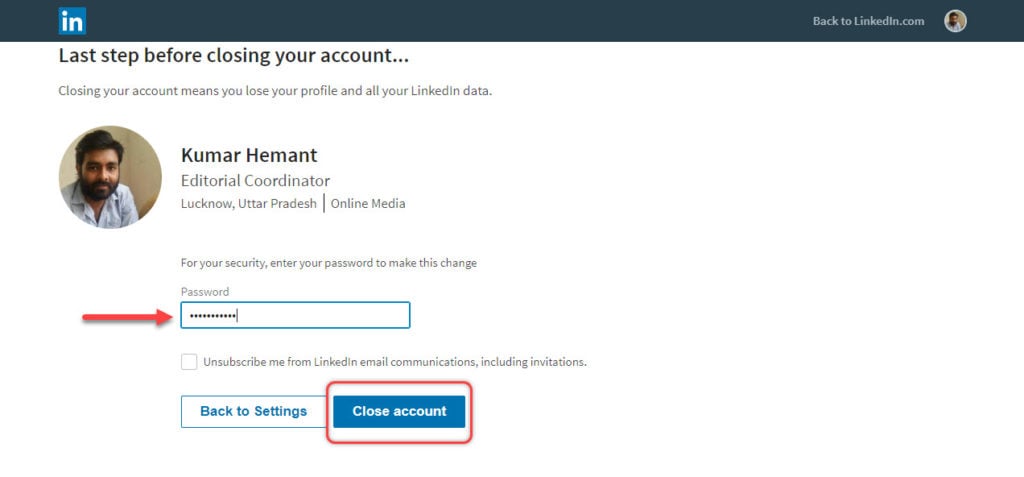The width and height of the screenshot is (1024, 477).
Task: Check the unsubscribe from email communications box
Action: pyautogui.click(x=189, y=362)
